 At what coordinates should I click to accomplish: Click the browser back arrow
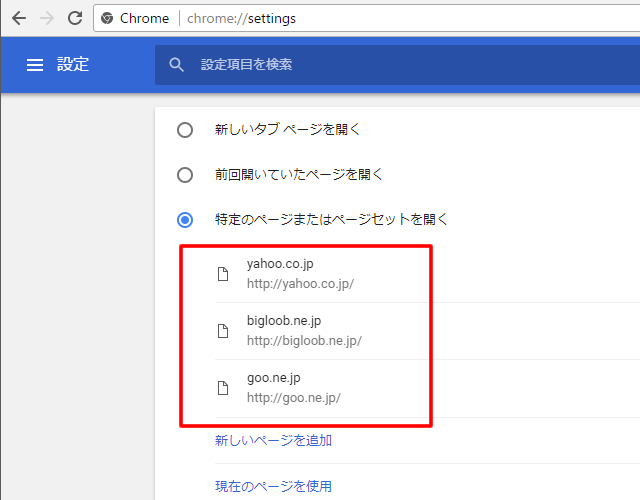19,18
